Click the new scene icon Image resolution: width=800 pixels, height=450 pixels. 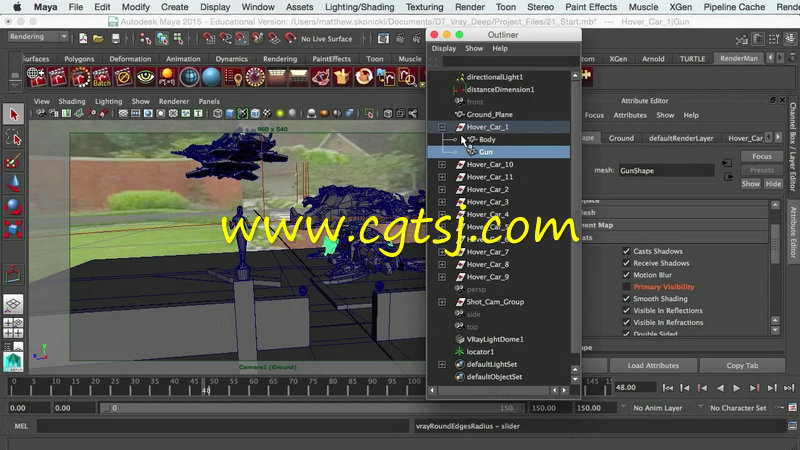83,38
